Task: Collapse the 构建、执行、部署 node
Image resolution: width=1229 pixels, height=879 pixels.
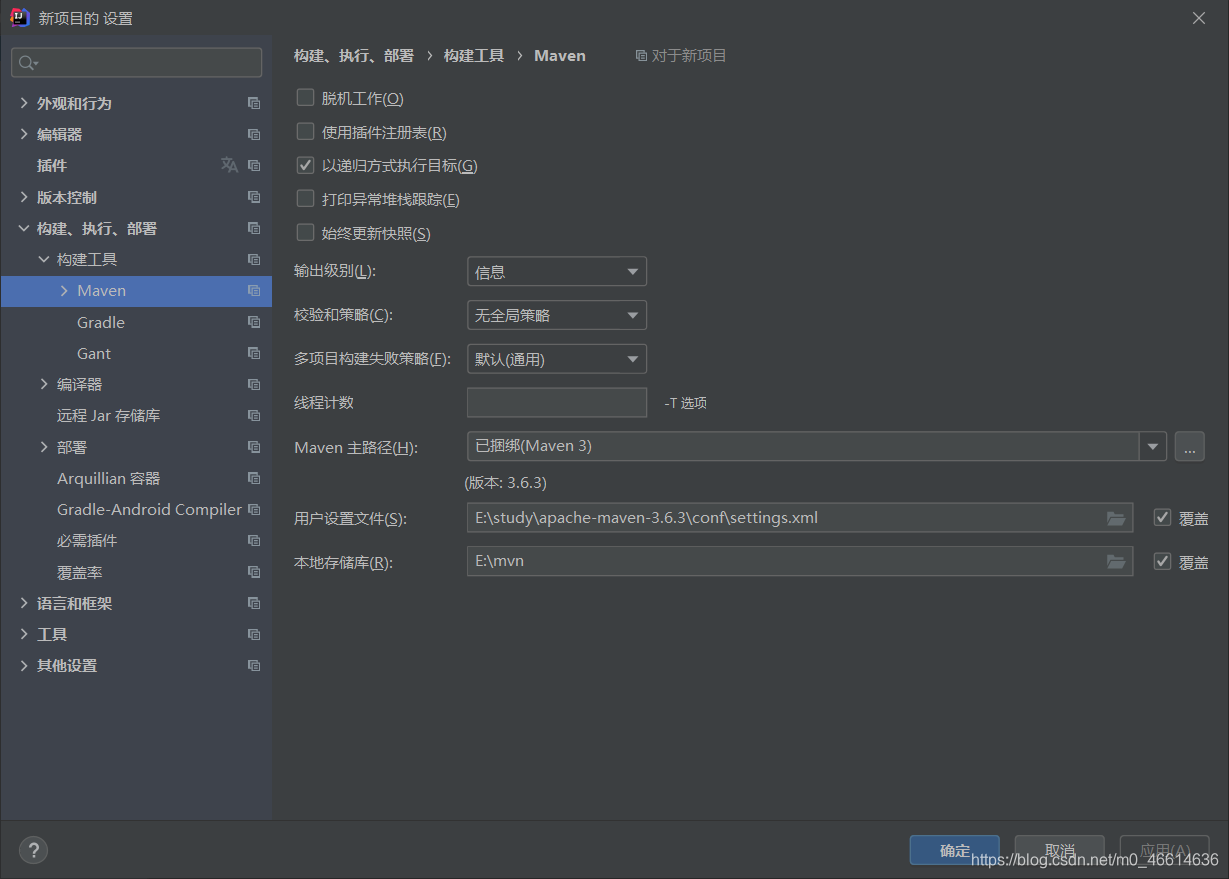Action: [x=24, y=228]
